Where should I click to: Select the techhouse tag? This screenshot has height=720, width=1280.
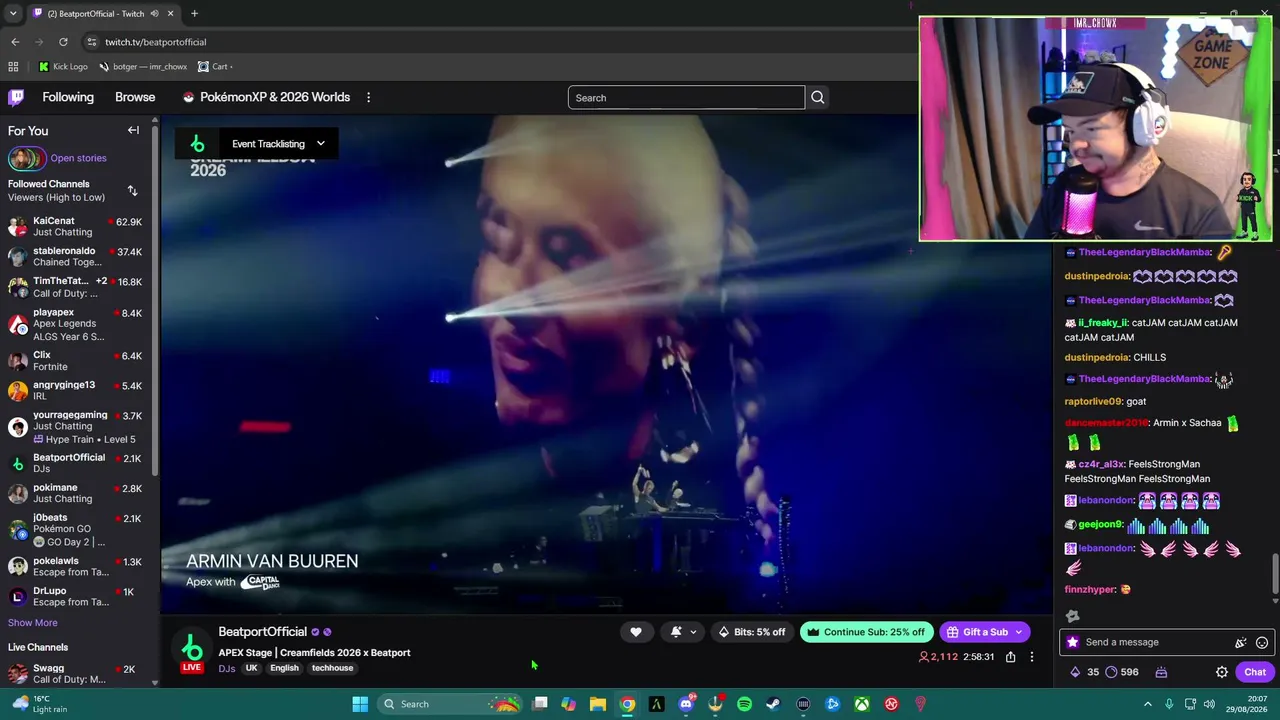(x=332, y=668)
